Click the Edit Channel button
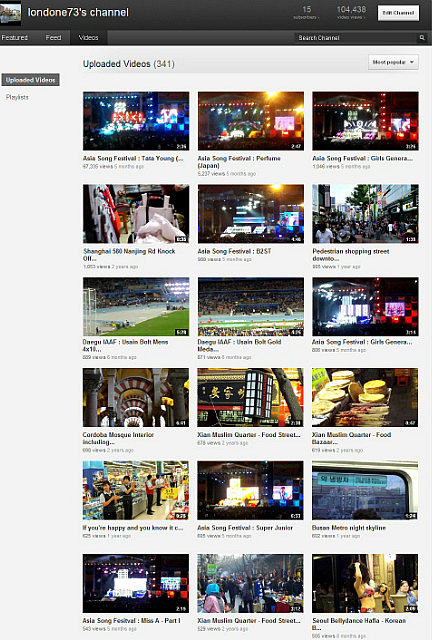432x640 pixels. click(398, 13)
